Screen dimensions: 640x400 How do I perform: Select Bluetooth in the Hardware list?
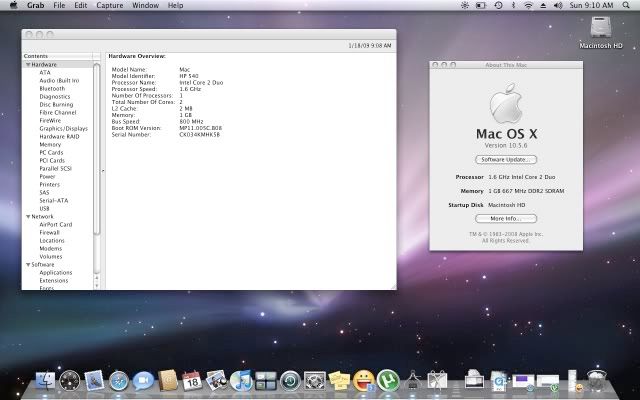[52, 89]
